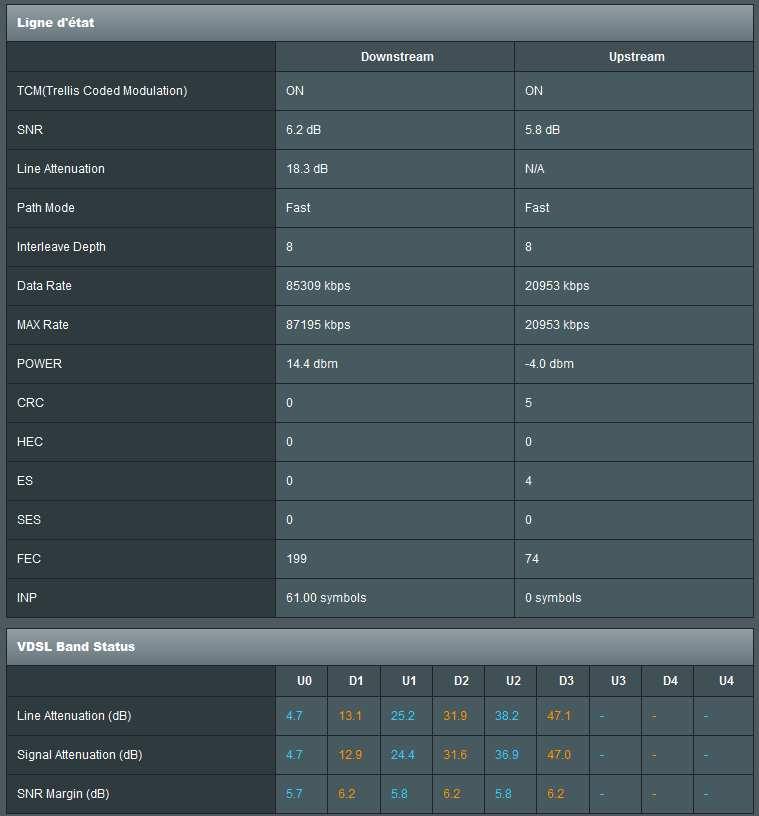Select the U1 band column header
759x816 pixels.
coord(409,681)
